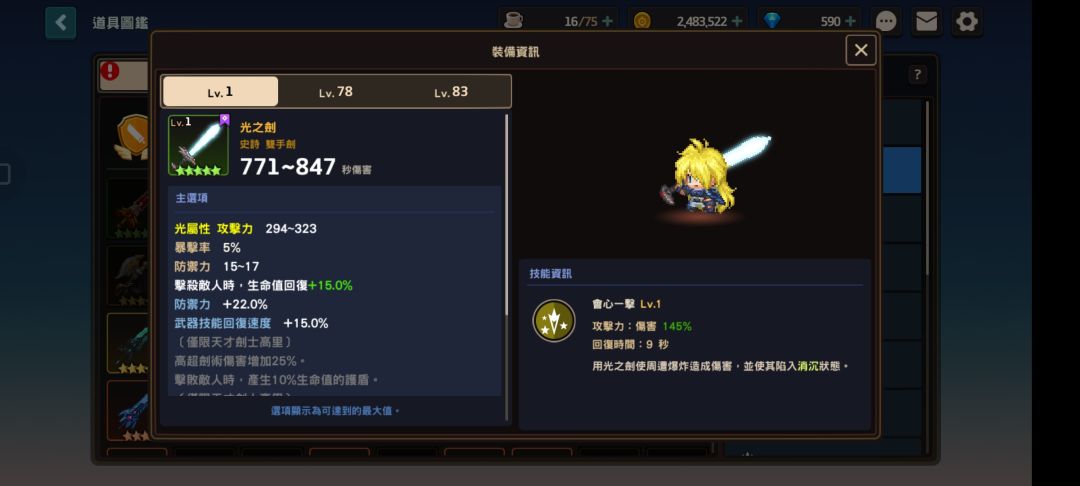This screenshot has height=486, width=1080.
Task: Click the blue gem currency icon
Action: tap(772, 21)
